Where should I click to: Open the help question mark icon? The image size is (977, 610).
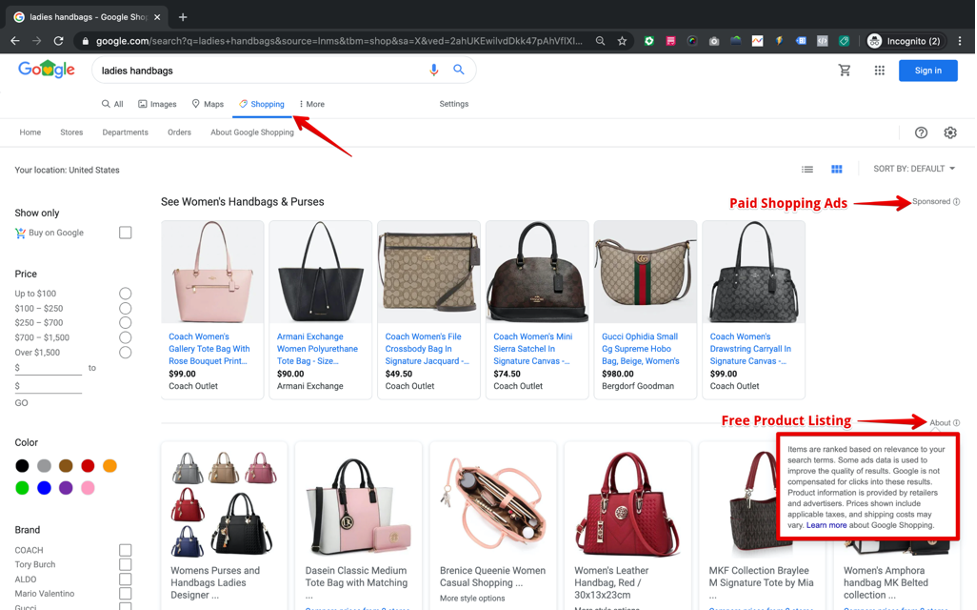tap(921, 133)
